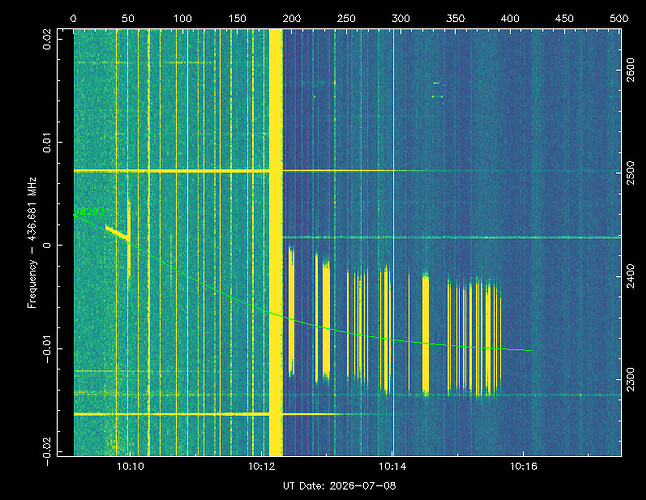The image size is (646, 500).
Task: Click the 2300 label on the right axis
Action: click(x=630, y=379)
